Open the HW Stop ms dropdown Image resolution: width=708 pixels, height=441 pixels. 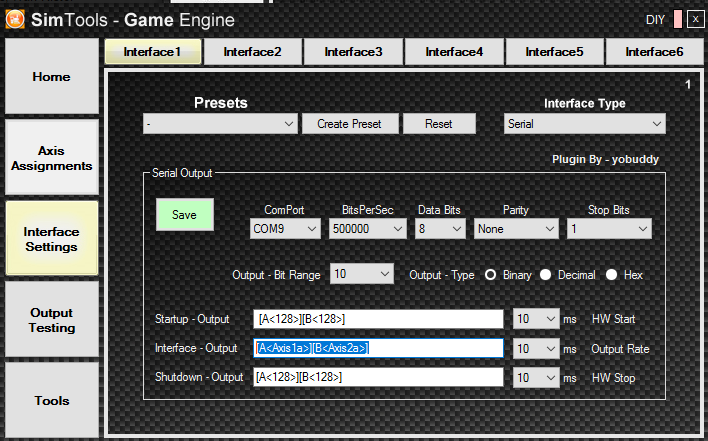click(x=536, y=377)
